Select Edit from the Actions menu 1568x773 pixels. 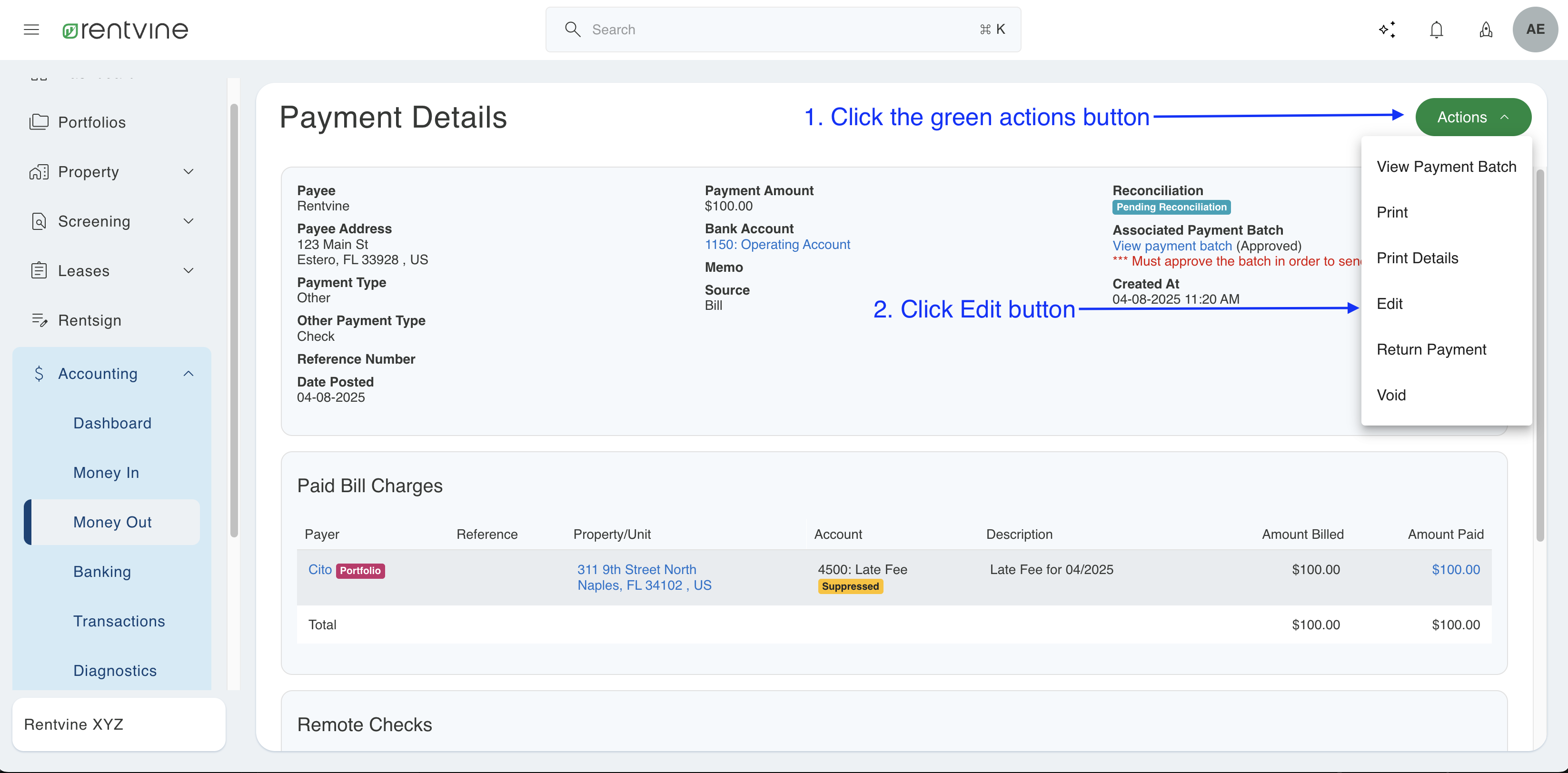(1446, 304)
